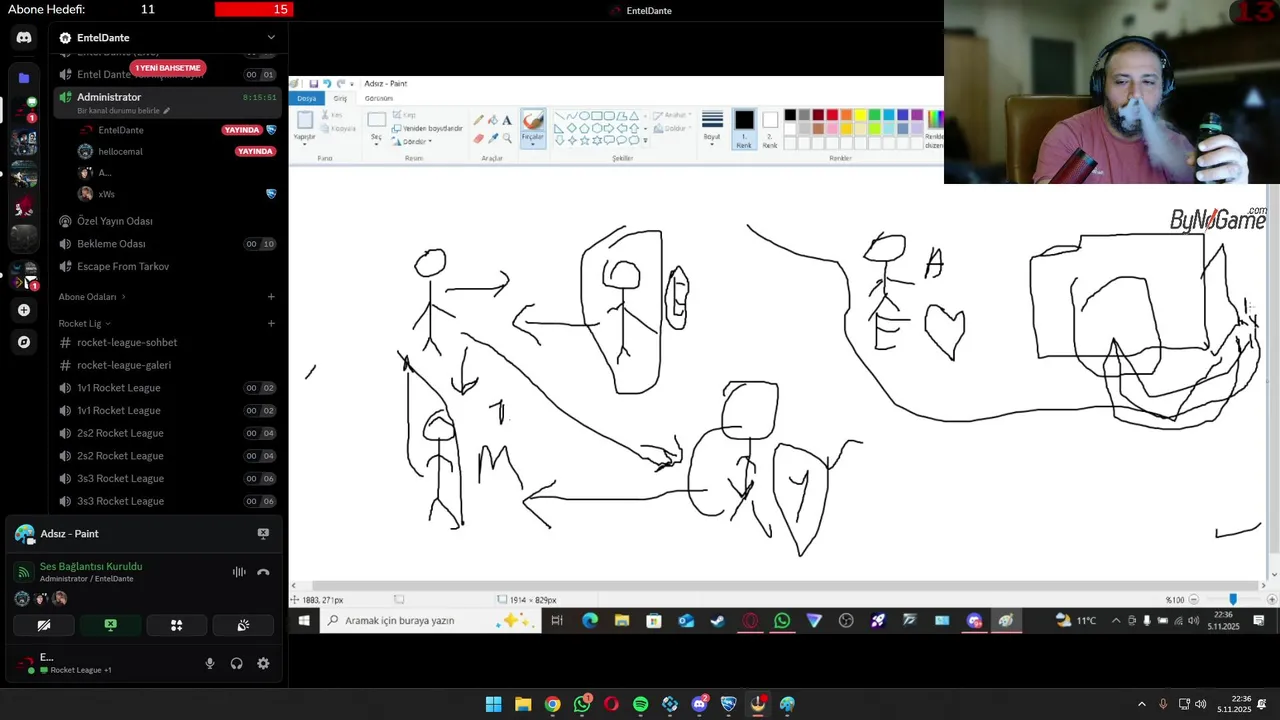Toggle Discord headphones deafen
This screenshot has height=720, width=1280.
[237, 663]
